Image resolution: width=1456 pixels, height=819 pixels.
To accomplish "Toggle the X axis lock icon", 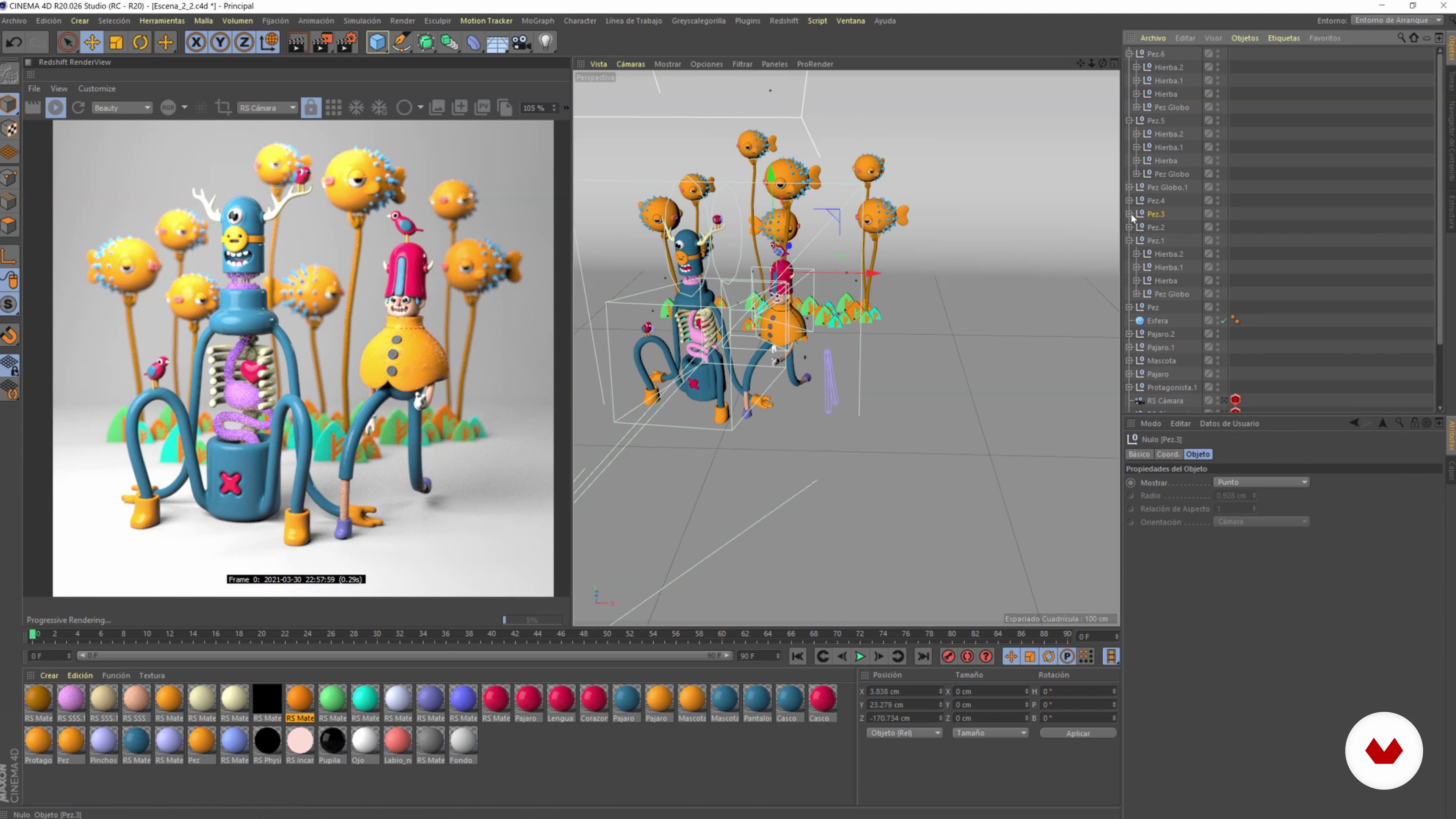I will [x=196, y=42].
